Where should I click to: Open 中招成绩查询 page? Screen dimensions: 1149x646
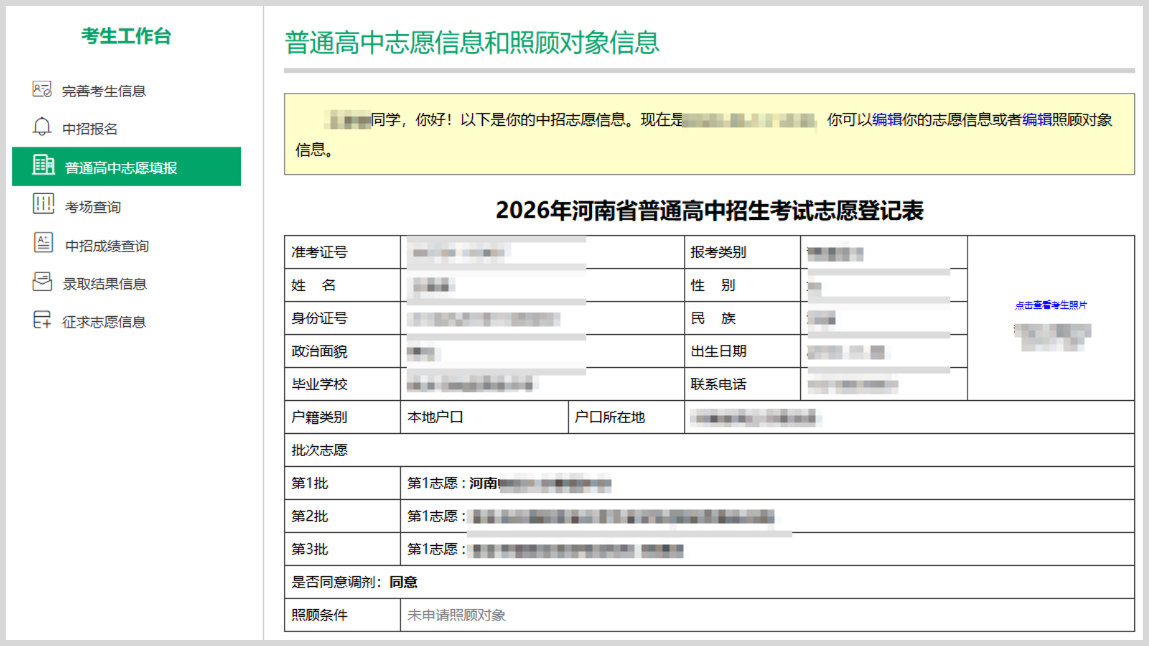click(x=107, y=246)
